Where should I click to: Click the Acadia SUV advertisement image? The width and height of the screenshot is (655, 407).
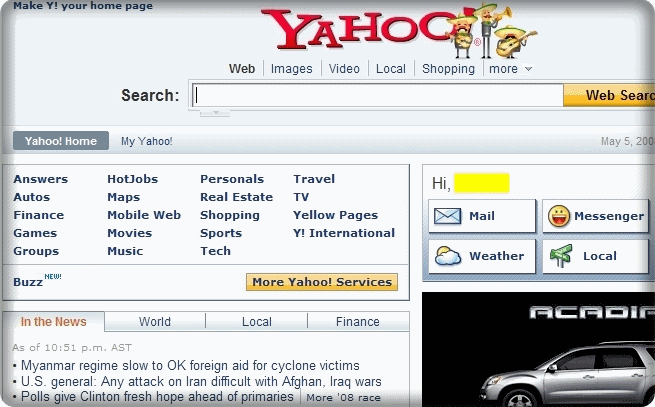click(538, 349)
